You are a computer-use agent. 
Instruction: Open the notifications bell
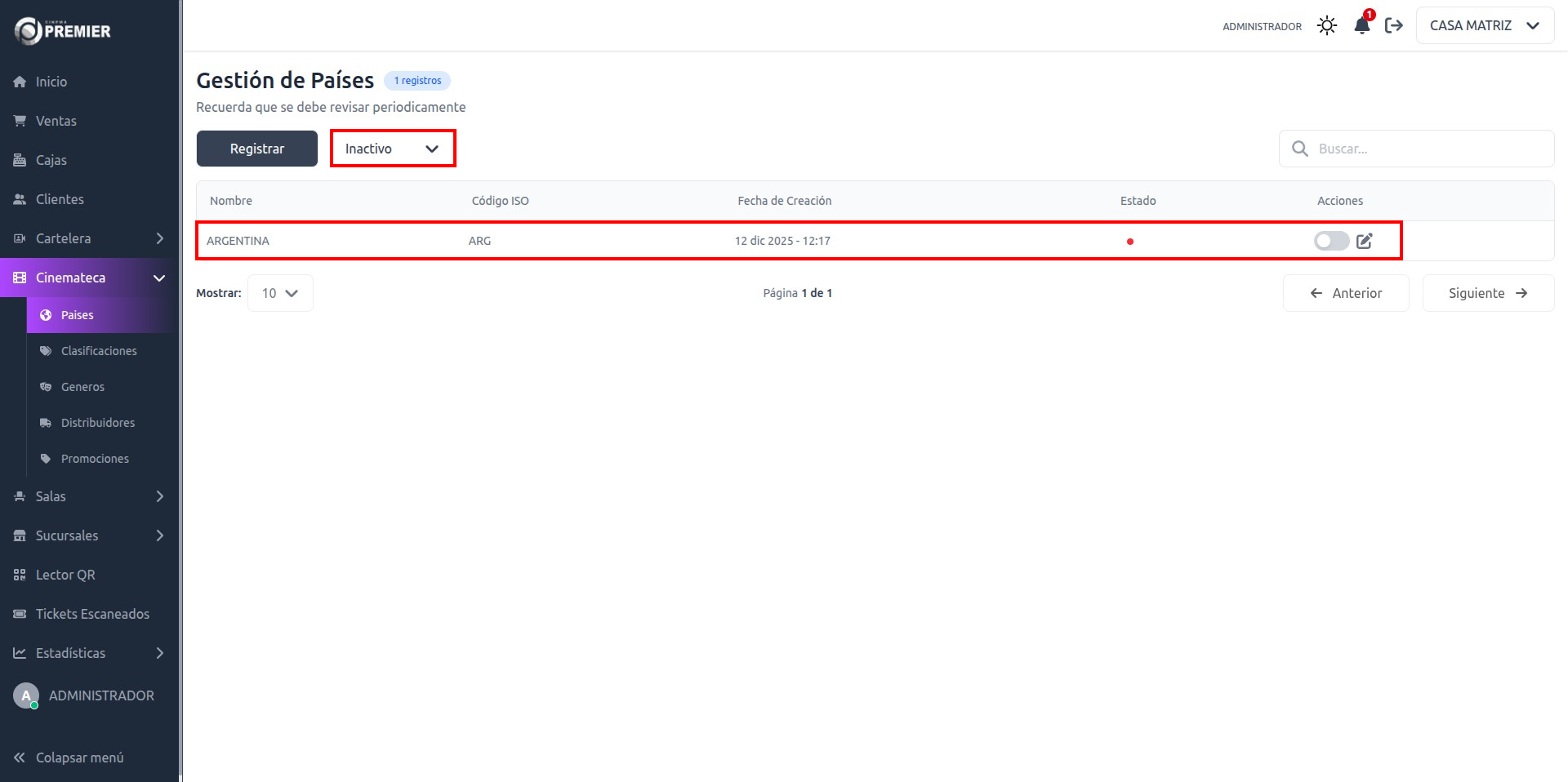coord(1361,26)
